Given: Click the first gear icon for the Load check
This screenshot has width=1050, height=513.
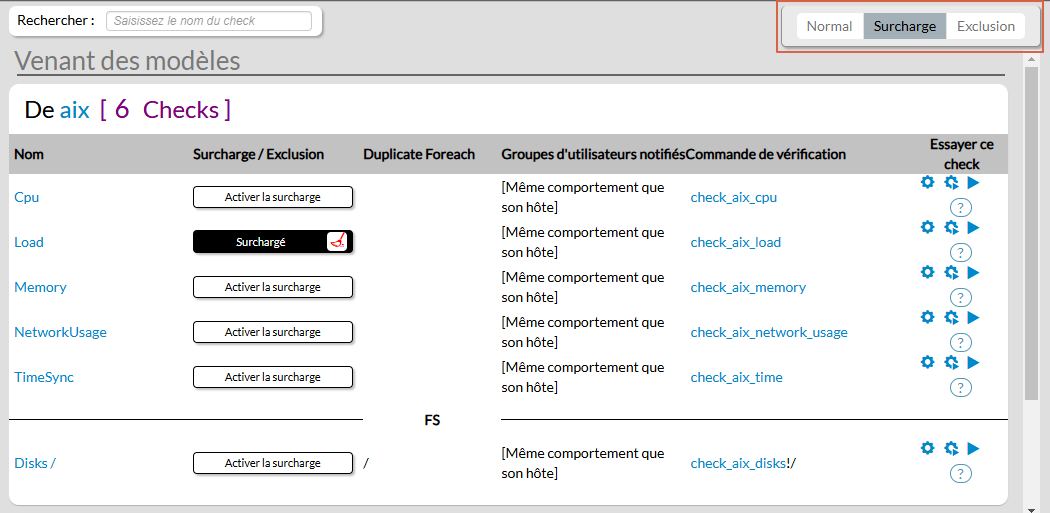Looking at the screenshot, I should tap(927, 227).
